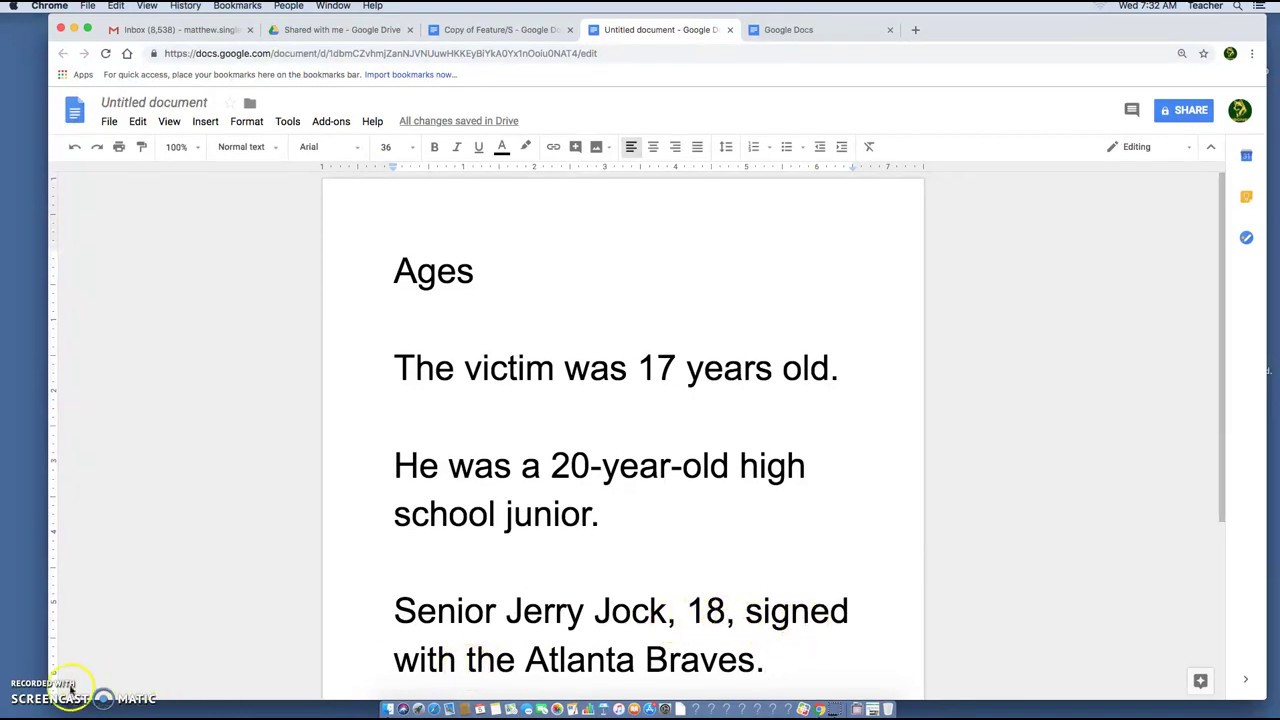Screen dimensions: 1280x720
Task: Open the File menu in Docs
Action: pos(109,121)
